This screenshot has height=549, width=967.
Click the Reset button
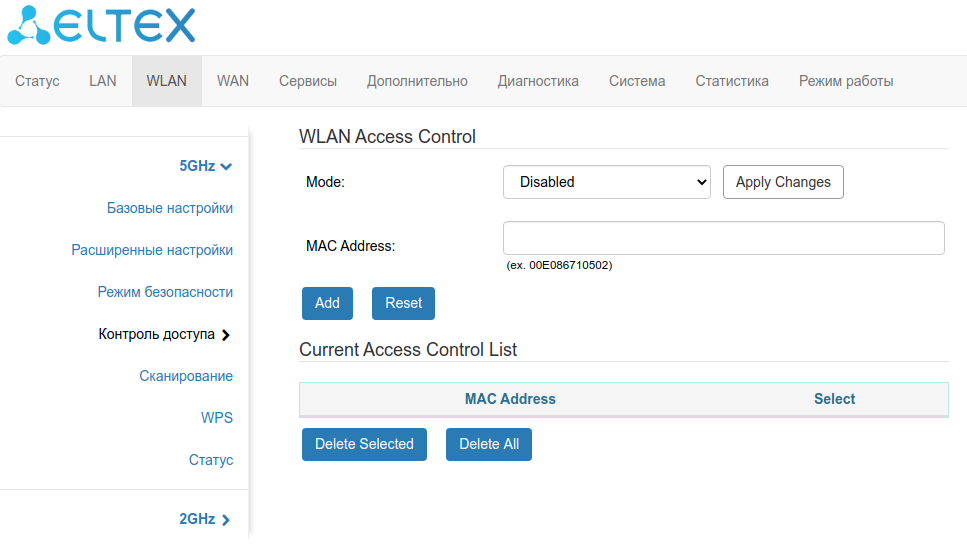403,303
